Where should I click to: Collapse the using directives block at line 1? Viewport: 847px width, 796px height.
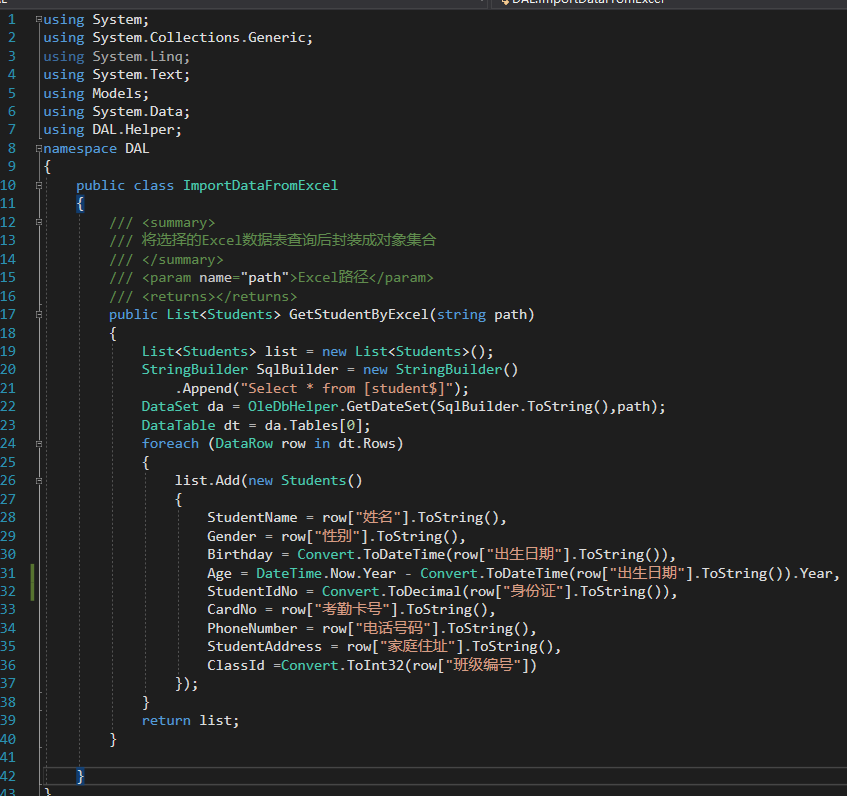click(x=38, y=19)
